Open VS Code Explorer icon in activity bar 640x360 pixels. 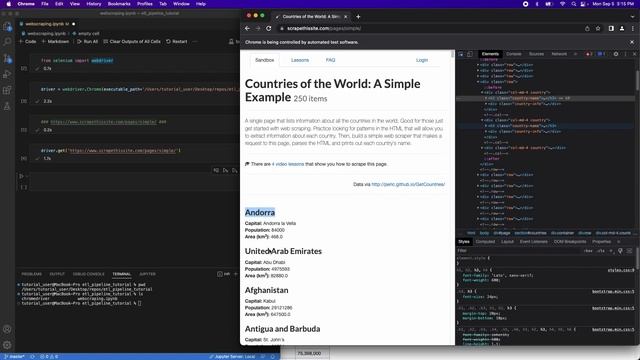point(7,27)
